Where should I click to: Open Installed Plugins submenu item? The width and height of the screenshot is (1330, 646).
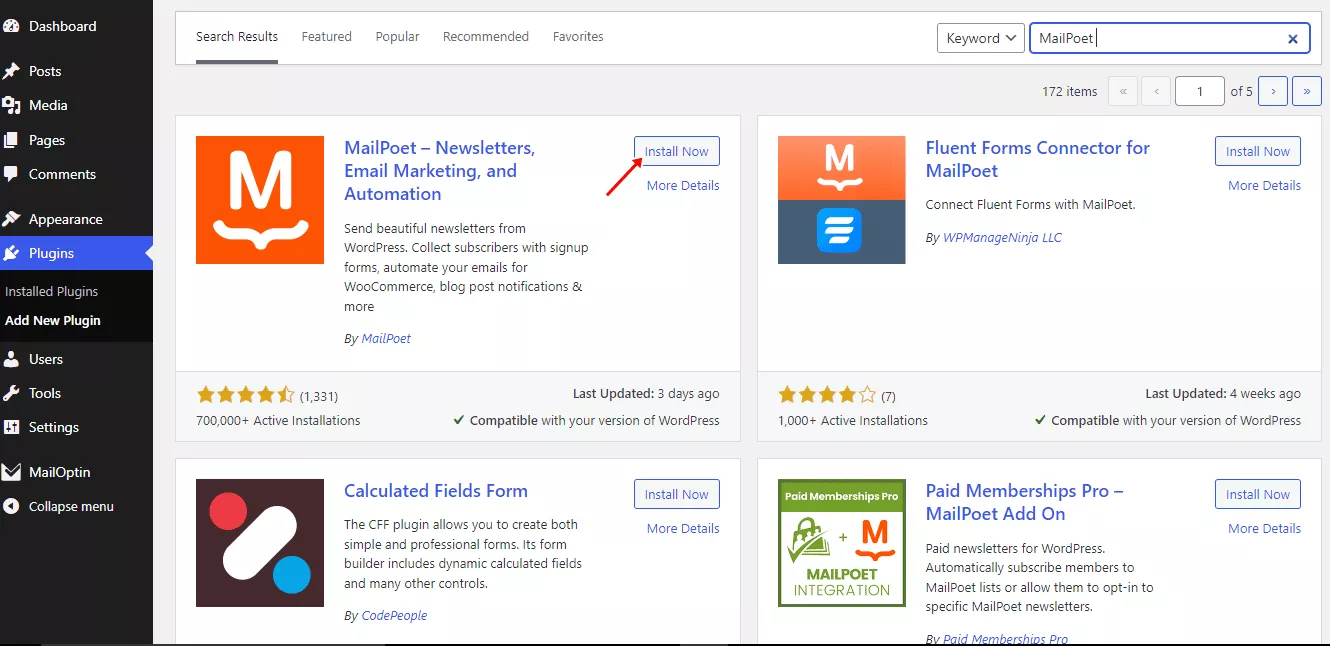pos(52,292)
